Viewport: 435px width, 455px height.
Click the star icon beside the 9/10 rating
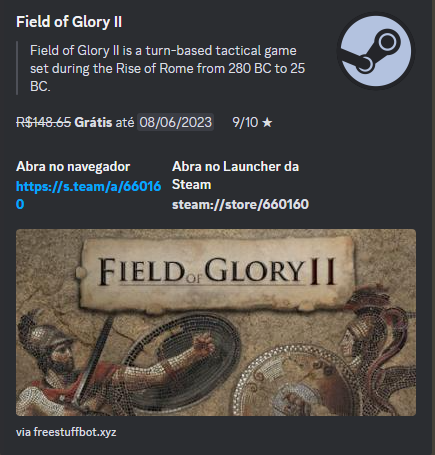267,123
